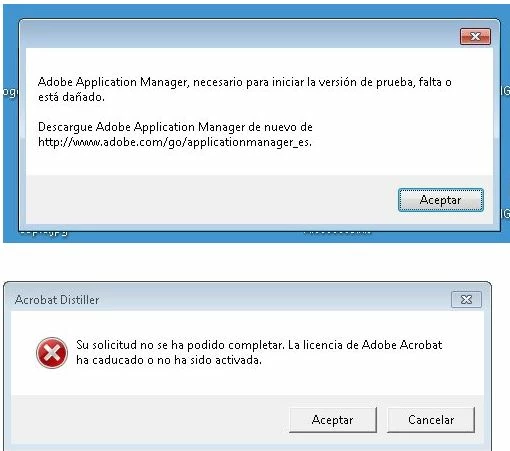510x451 pixels.
Task: Click the gray footer left of Distiller's Aceptar
Action: 150,419
